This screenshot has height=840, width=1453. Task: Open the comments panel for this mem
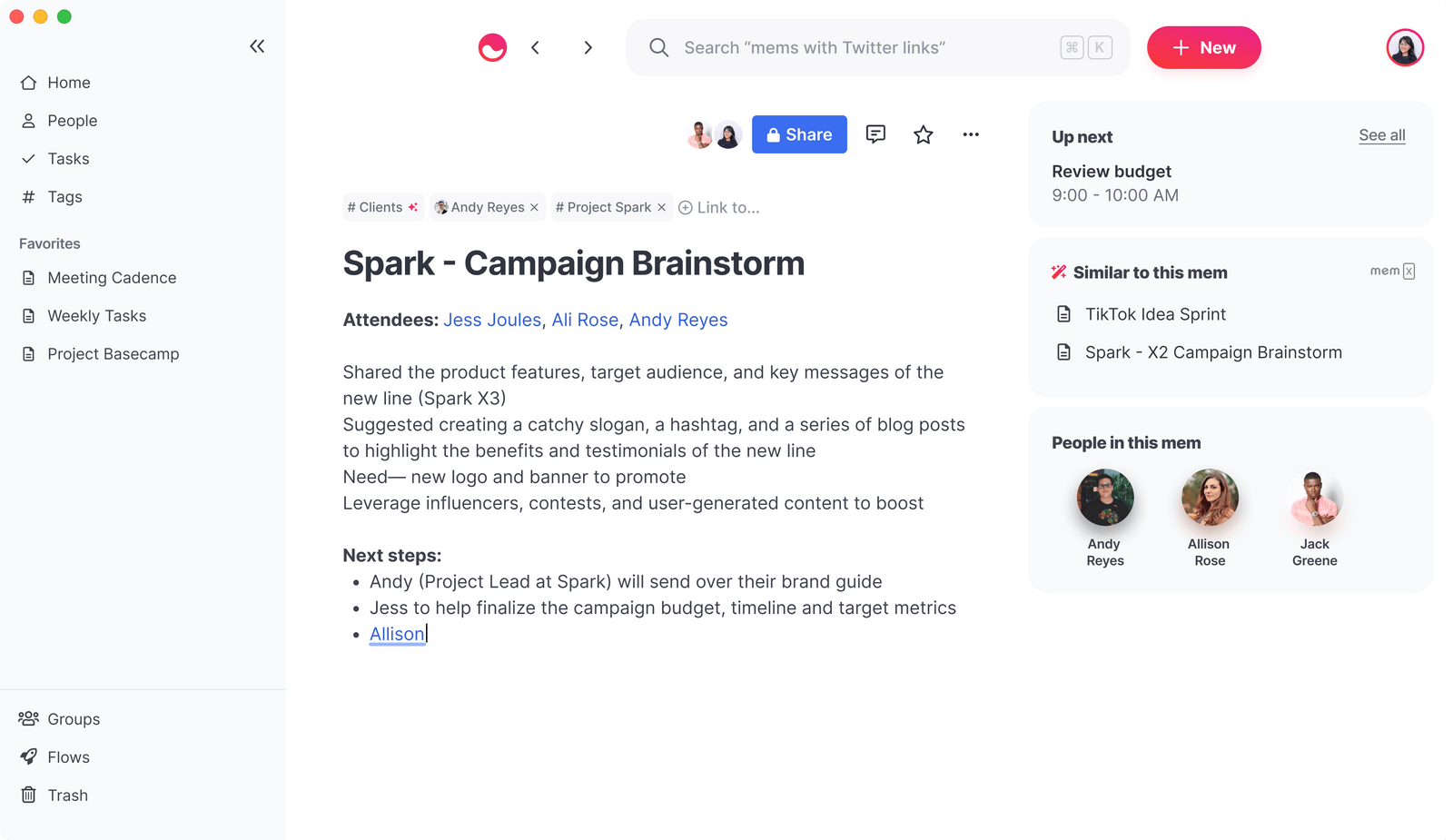tap(875, 134)
